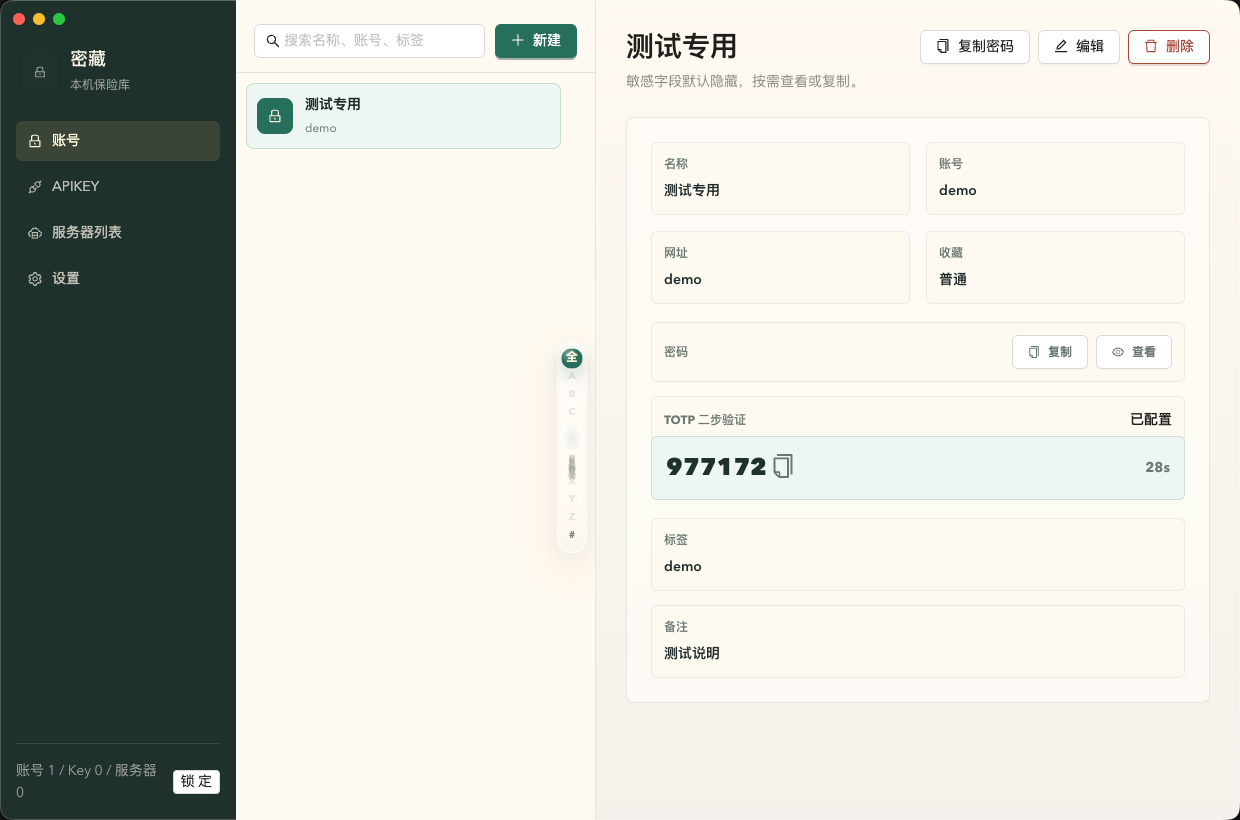Click the 测试专用 page heading
1240x820 pixels.
pyautogui.click(x=682, y=46)
